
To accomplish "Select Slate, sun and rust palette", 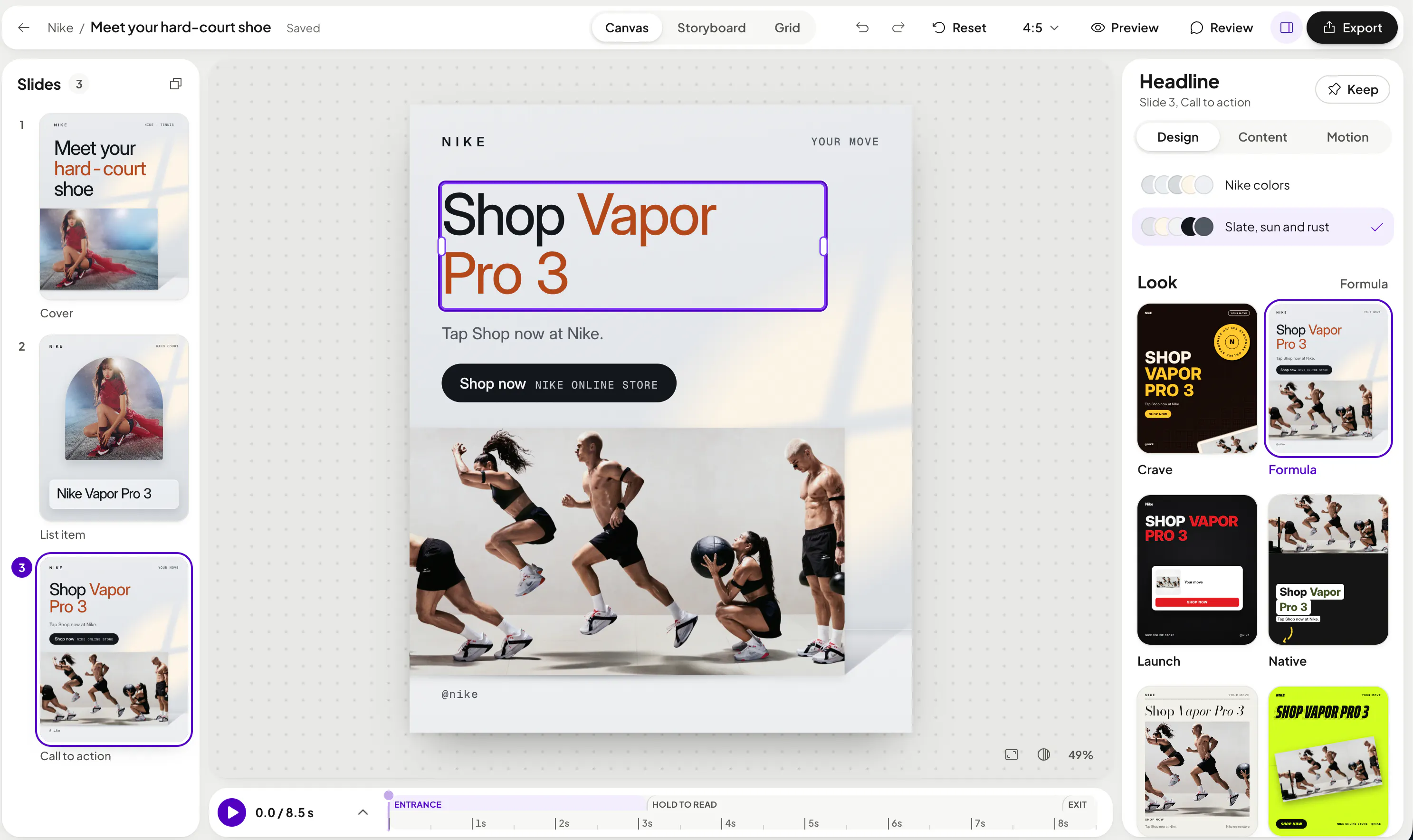I will pyautogui.click(x=1262, y=227).
